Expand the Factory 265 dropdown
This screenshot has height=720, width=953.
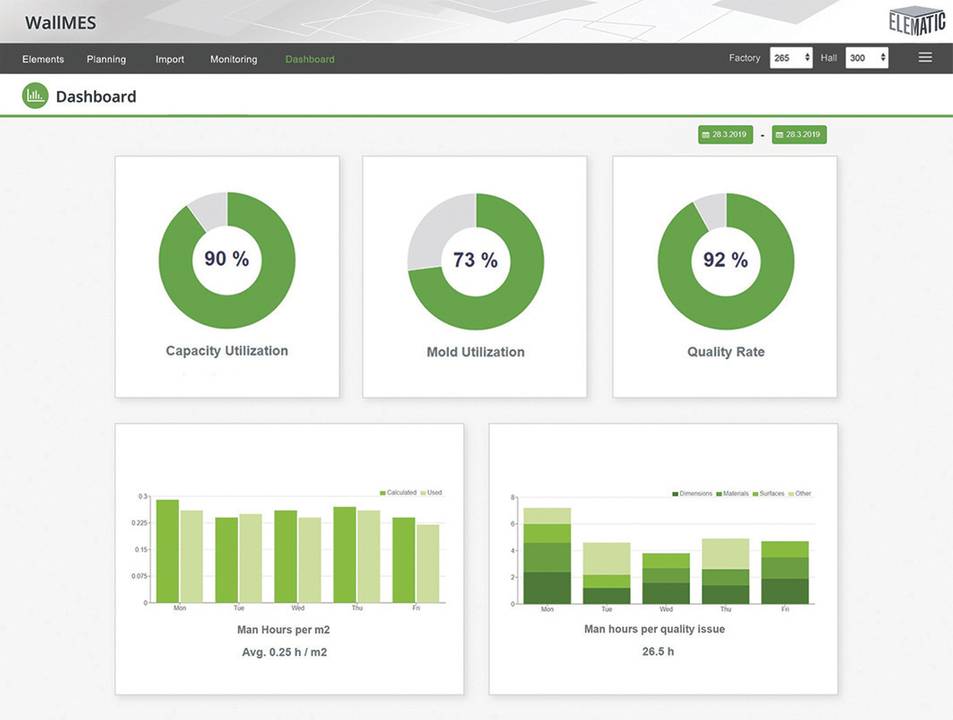click(x=791, y=58)
